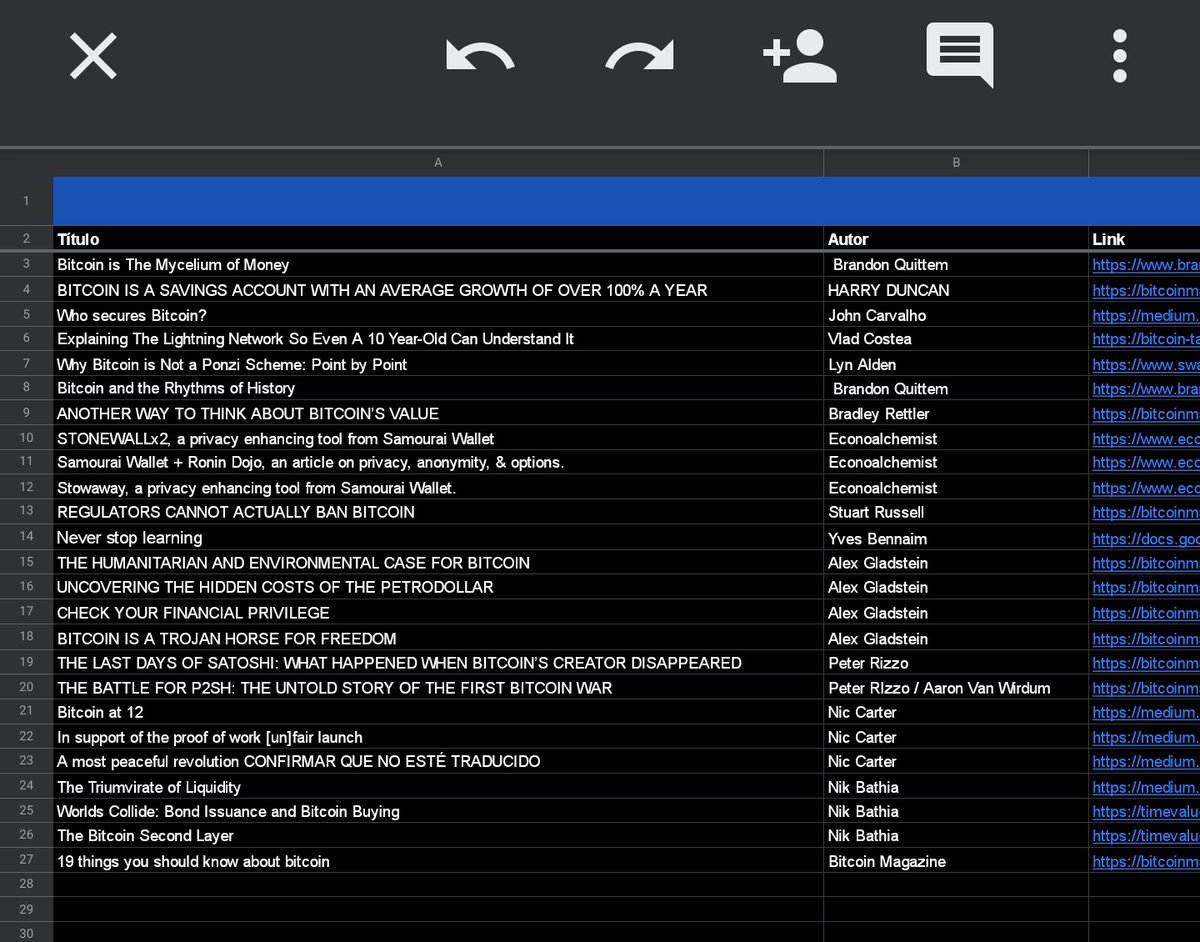Open the link in the Lightning Network row
1200x942 pixels.
coord(1146,339)
